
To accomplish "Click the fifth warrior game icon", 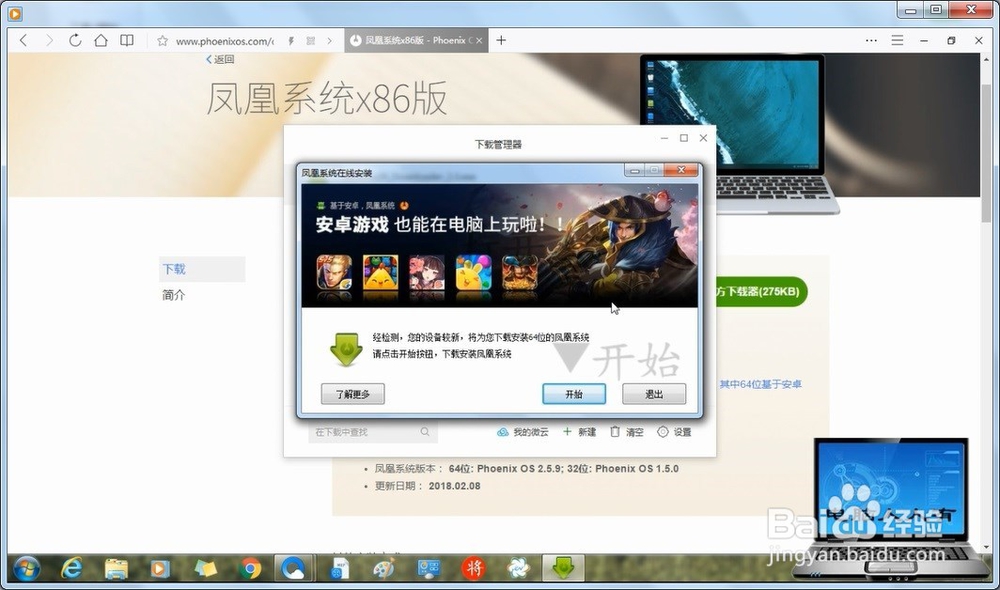I will click(520, 272).
